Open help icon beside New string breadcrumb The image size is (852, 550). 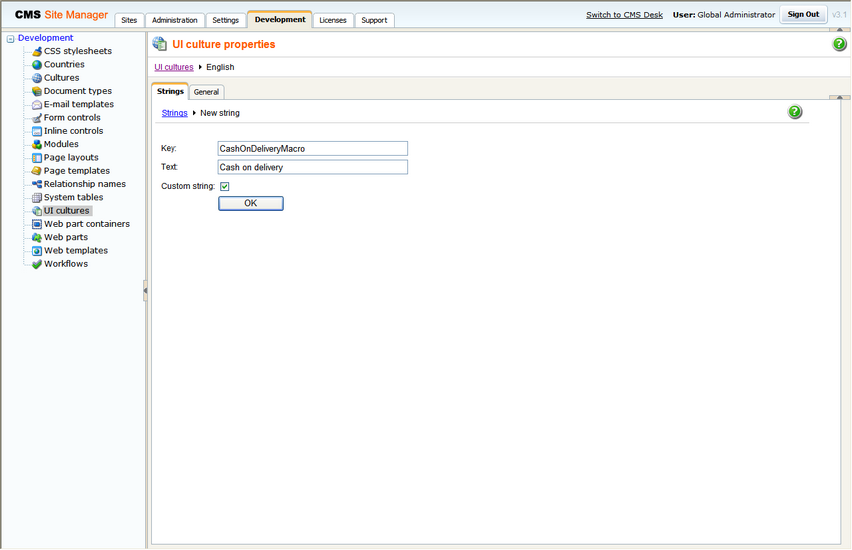(795, 112)
